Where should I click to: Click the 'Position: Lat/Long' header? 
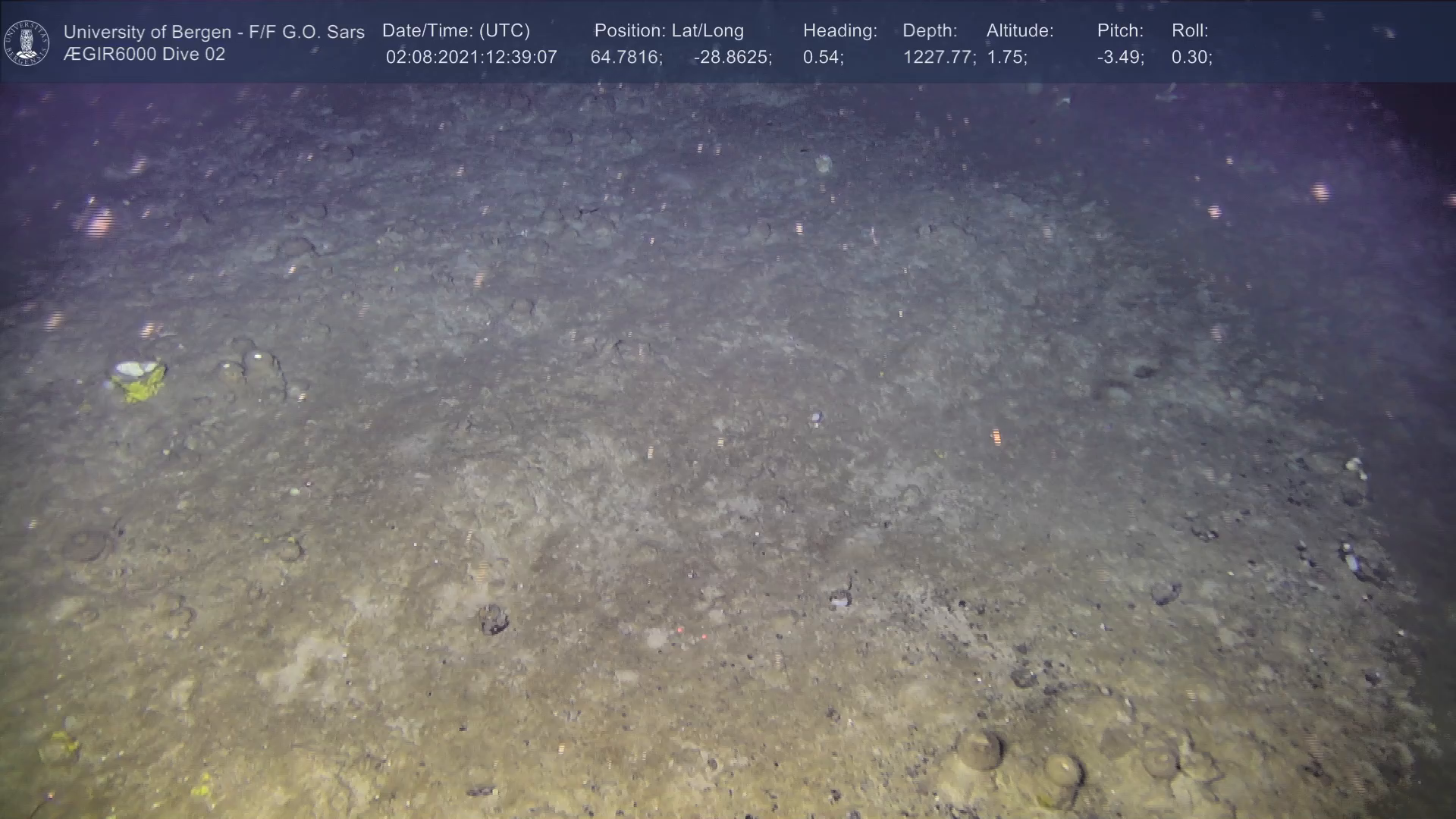click(x=668, y=31)
